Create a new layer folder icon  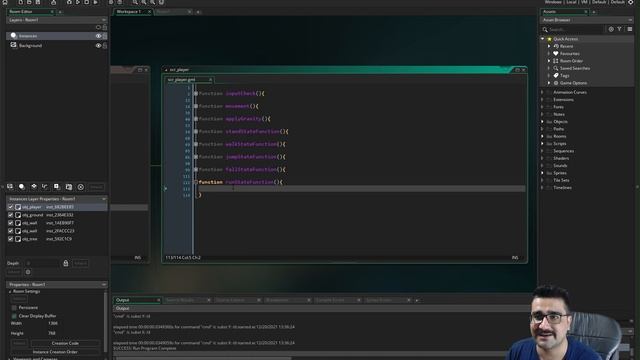pyautogui.click(x=69, y=187)
